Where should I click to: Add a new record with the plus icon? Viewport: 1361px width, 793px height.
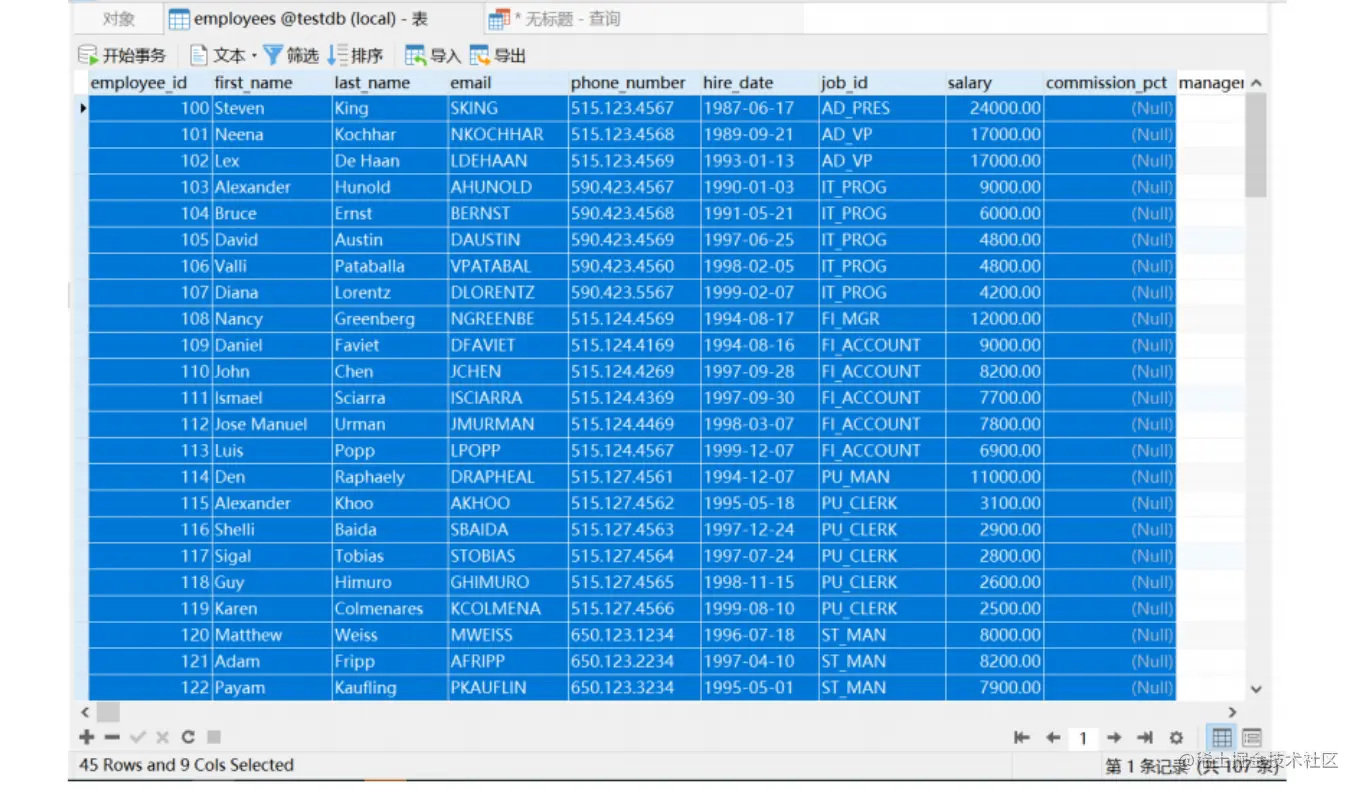click(x=87, y=737)
